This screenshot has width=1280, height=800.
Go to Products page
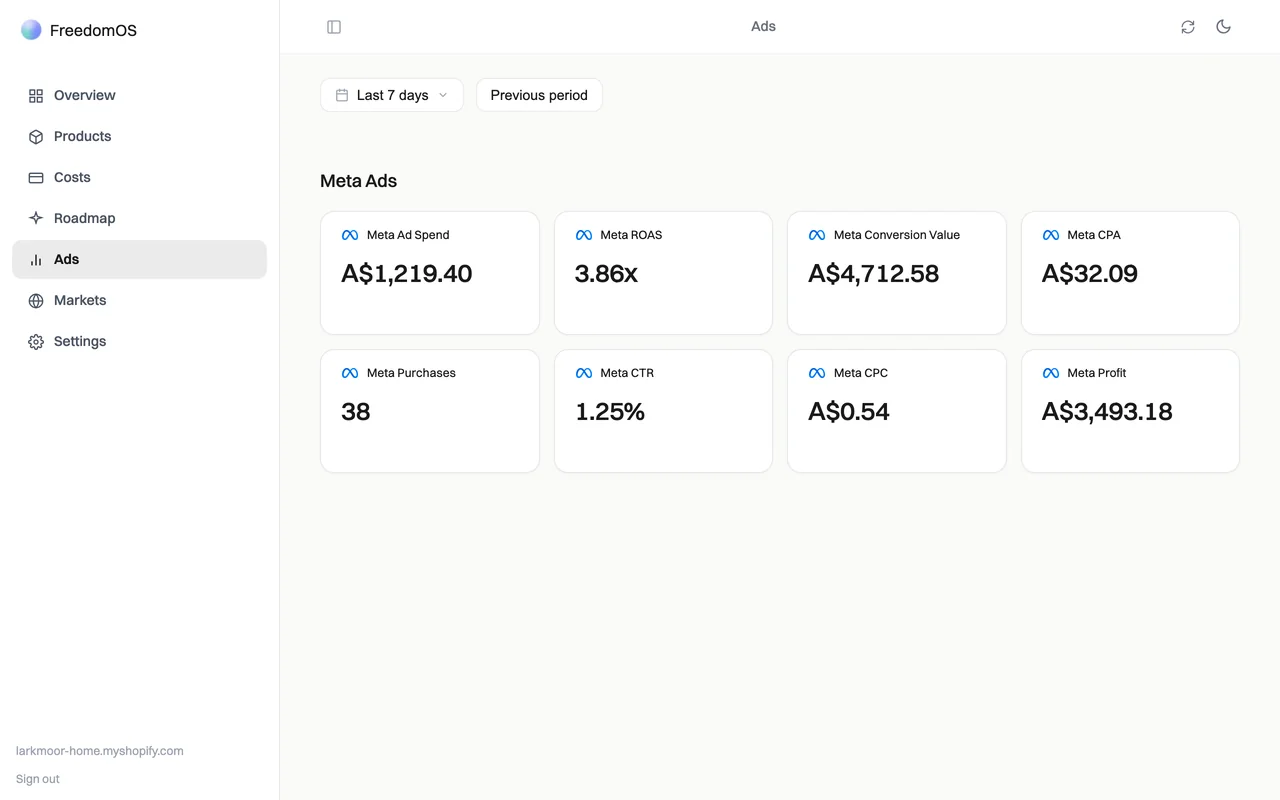pyautogui.click(x=139, y=137)
